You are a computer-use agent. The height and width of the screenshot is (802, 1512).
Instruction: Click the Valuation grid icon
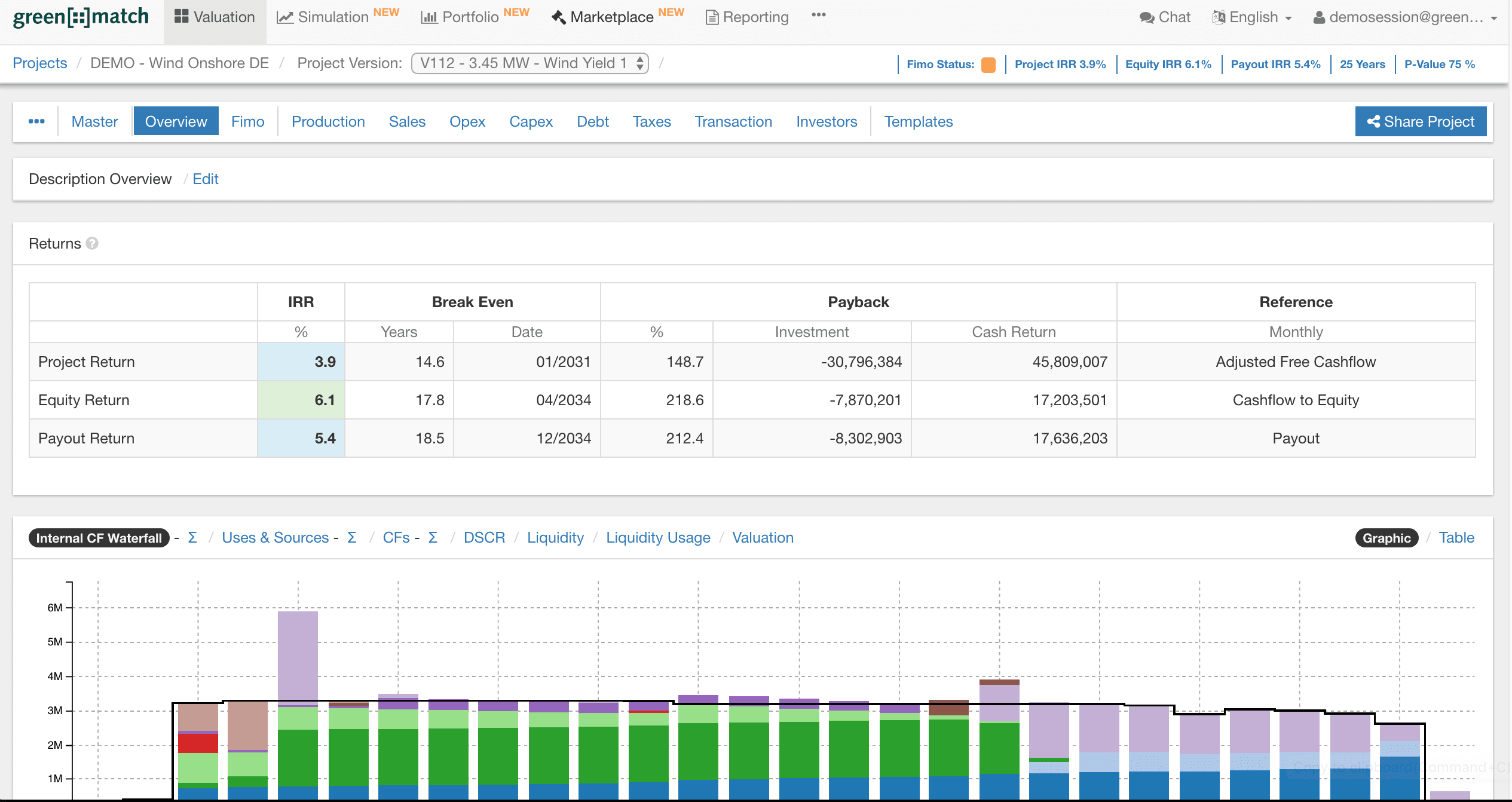[181, 17]
